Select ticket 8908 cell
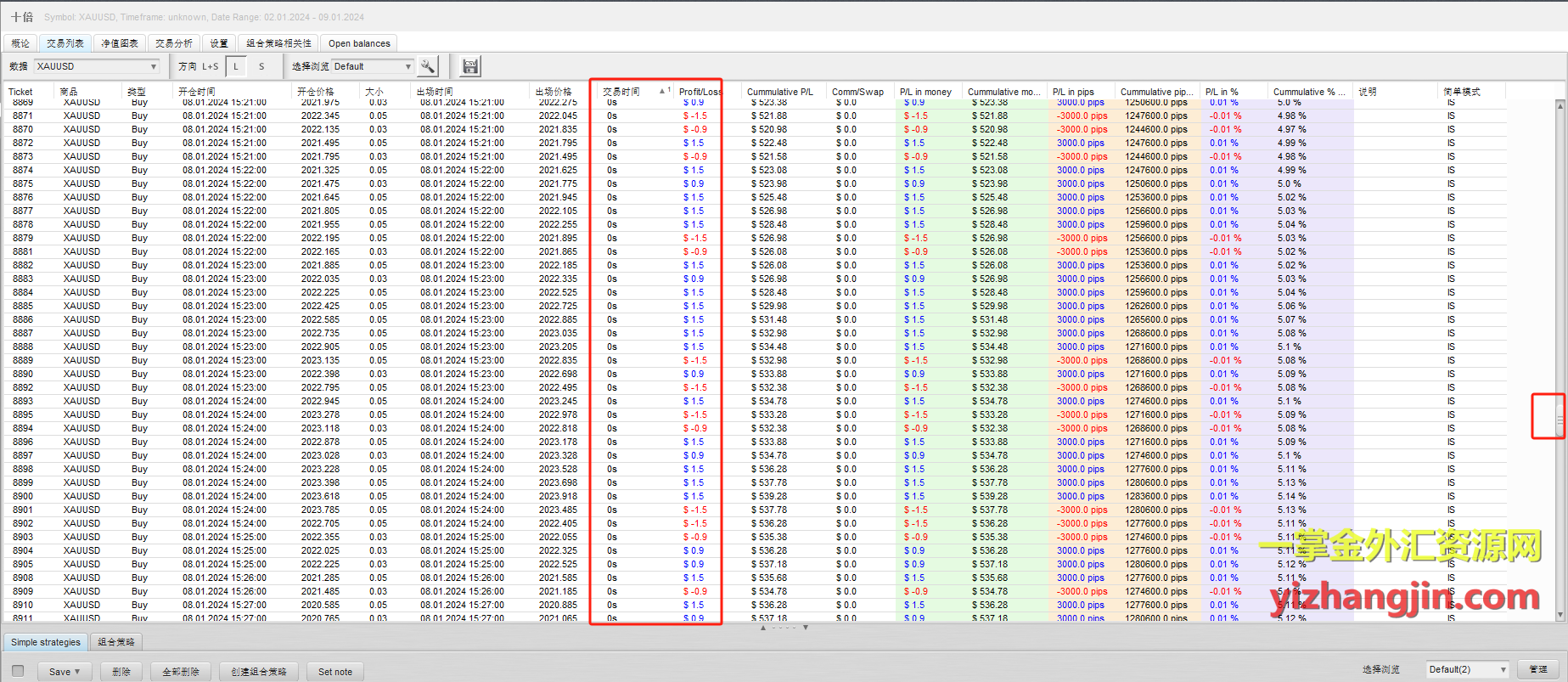This screenshot has height=682, width=1568. point(23,578)
